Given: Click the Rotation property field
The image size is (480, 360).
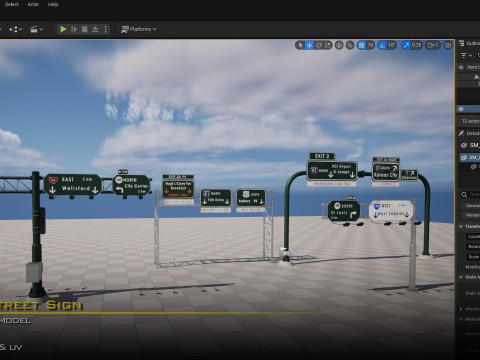Looking at the screenshot, I should coord(473,247).
